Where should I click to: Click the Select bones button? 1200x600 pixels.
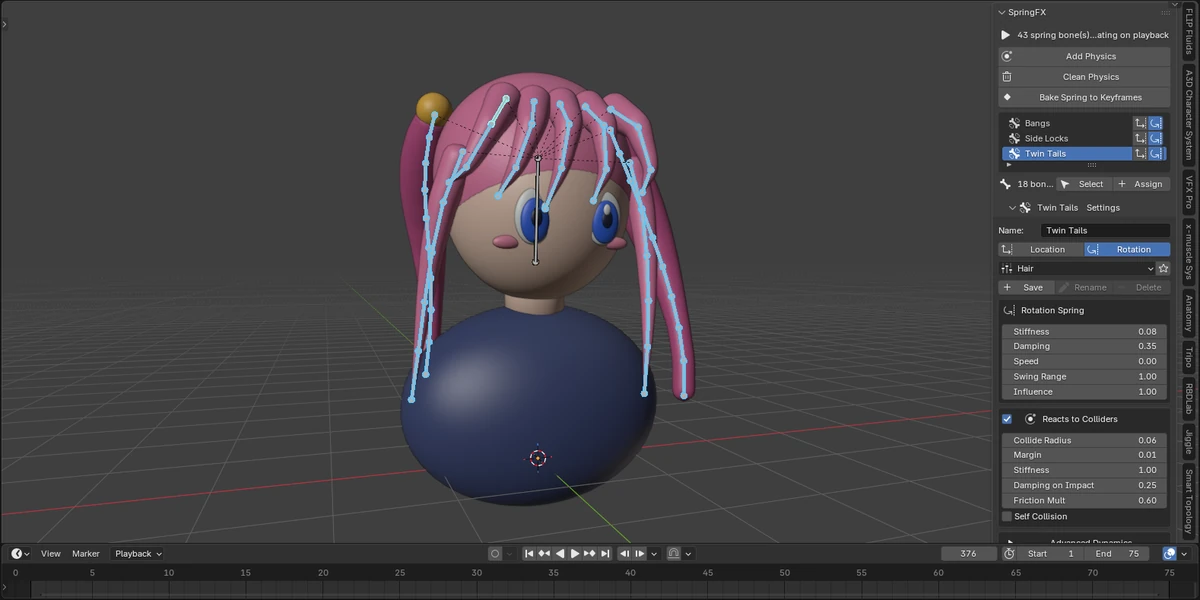tap(1083, 184)
